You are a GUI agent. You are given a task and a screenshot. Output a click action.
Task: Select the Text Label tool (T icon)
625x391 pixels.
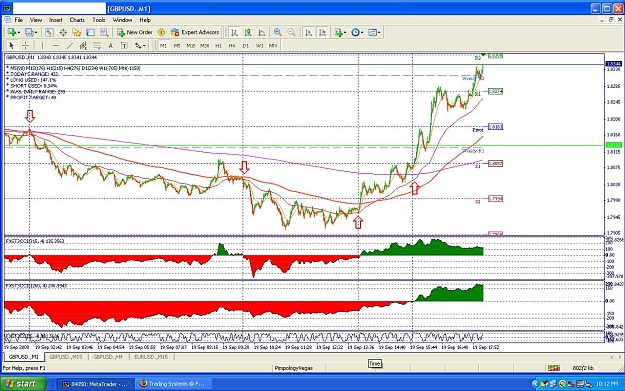[124, 45]
